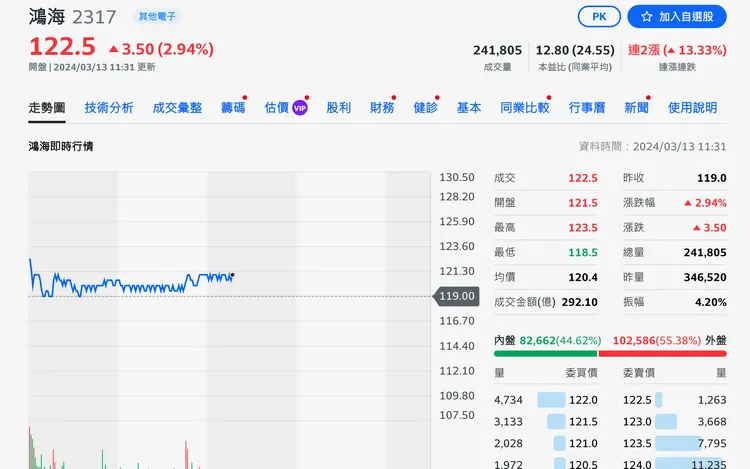This screenshot has height=469, width=750.
Task: Open the 估價 tab
Action: pos(276,108)
